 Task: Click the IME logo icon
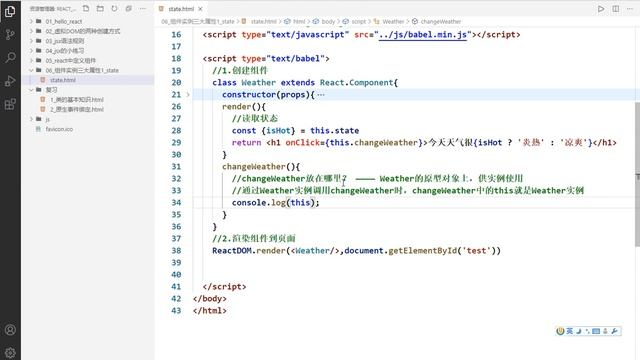click(560, 331)
